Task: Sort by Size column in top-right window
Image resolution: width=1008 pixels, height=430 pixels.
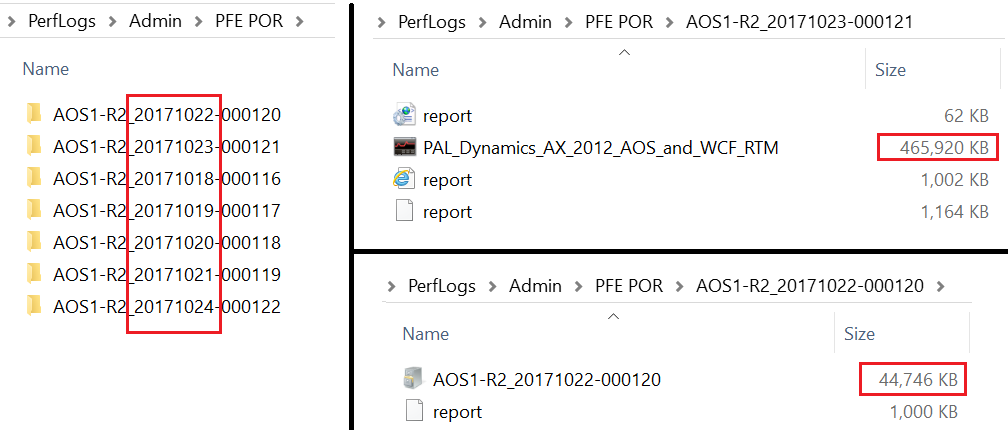Action: [x=890, y=69]
